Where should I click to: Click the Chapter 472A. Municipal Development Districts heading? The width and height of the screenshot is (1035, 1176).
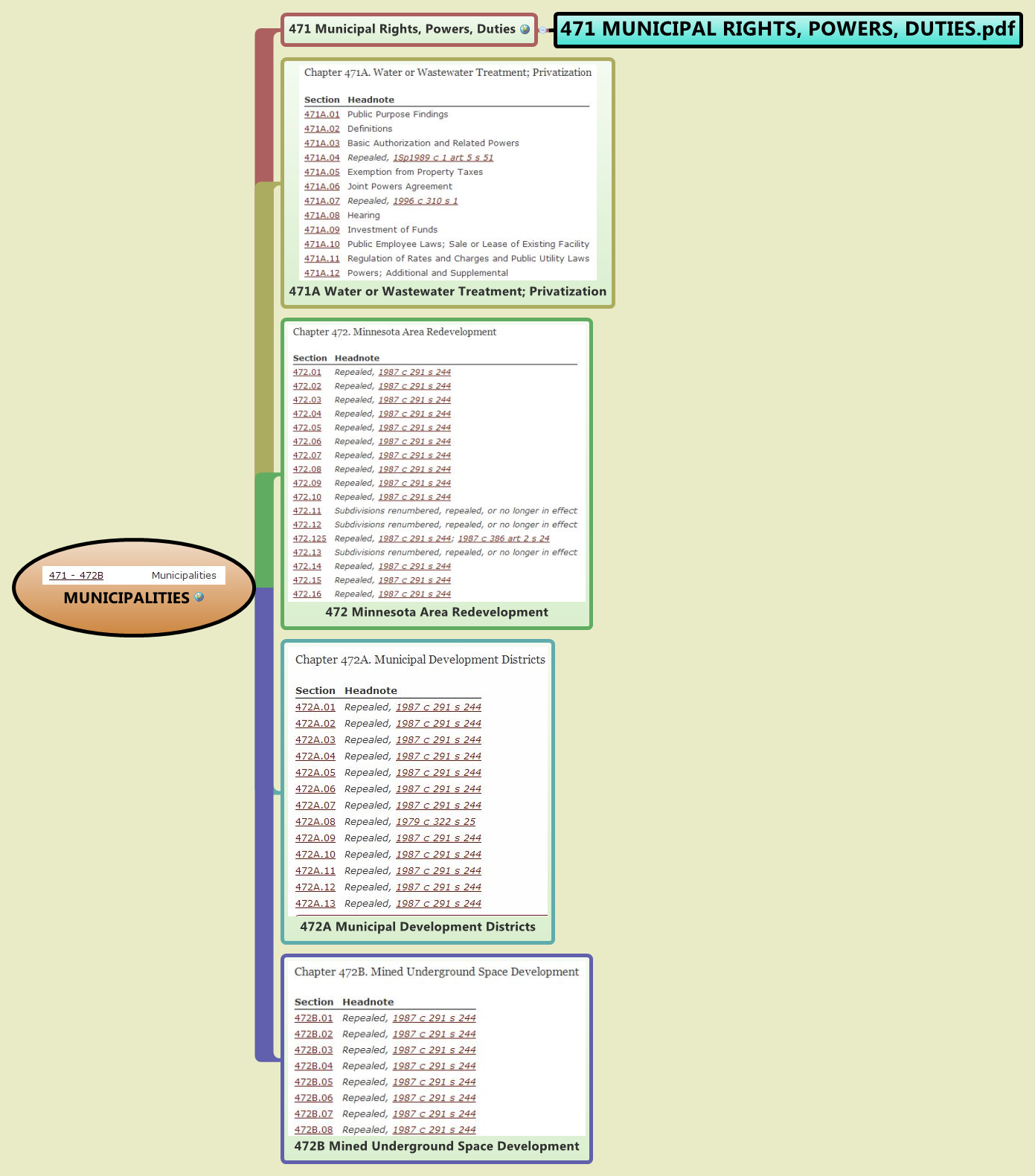tap(420, 660)
